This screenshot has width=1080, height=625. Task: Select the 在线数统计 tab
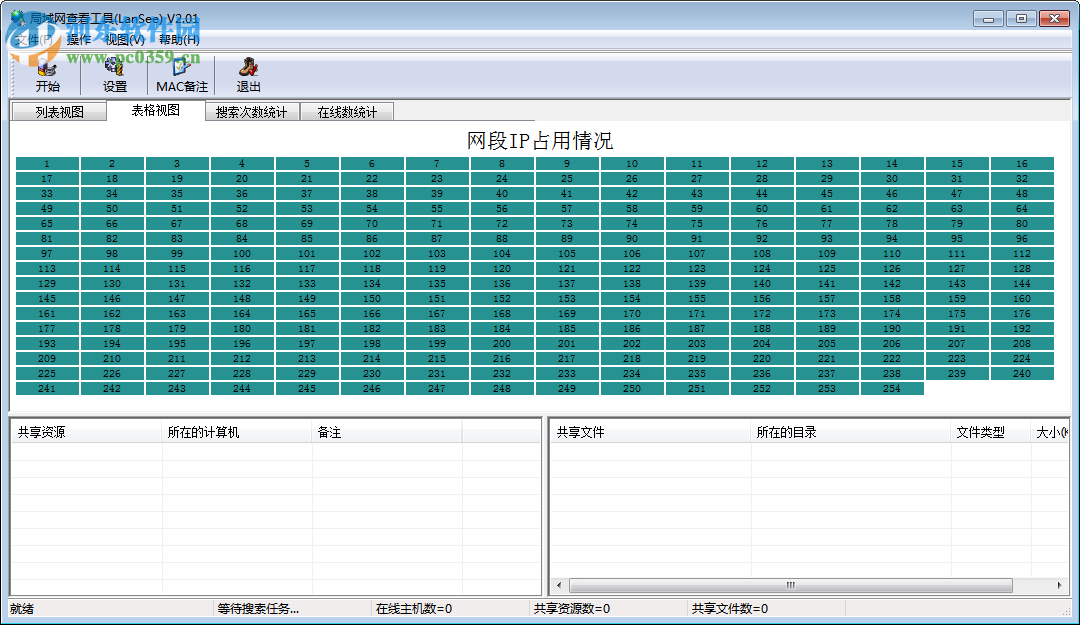pos(348,111)
